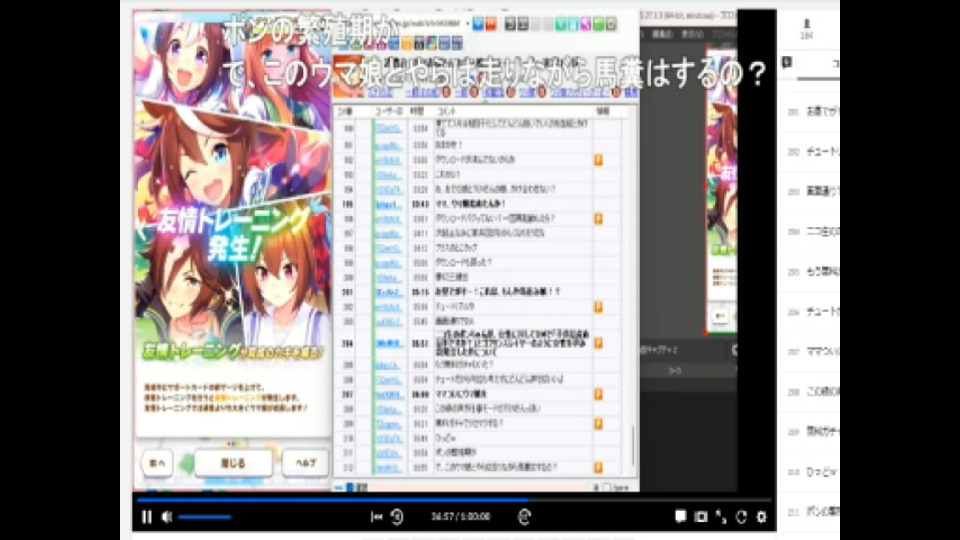
Task: Open user ID link in bold row 195
Action: (x=389, y=204)
